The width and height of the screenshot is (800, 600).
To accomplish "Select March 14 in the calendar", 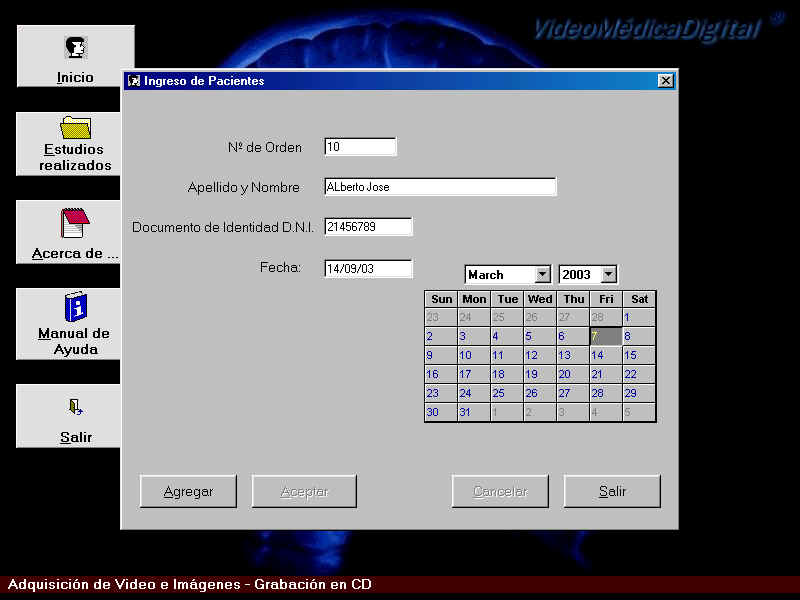I will pyautogui.click(x=605, y=355).
